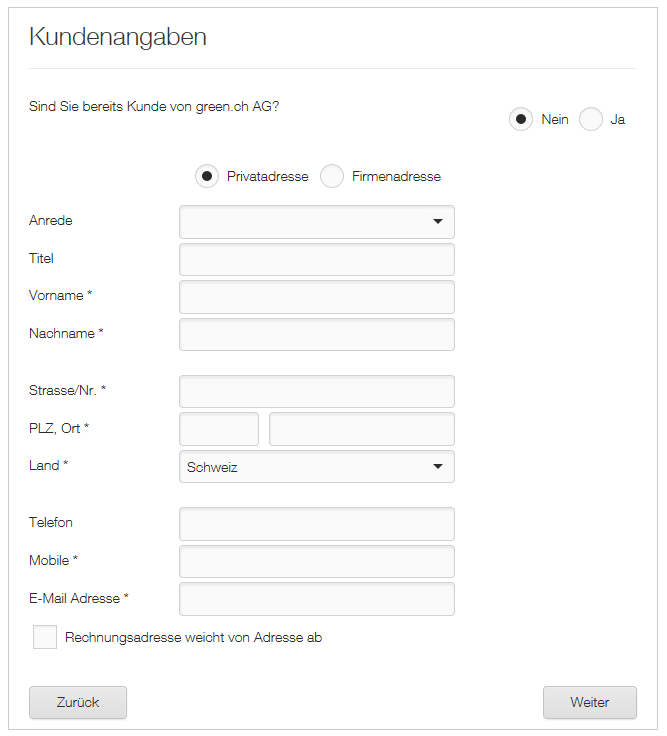This screenshot has height=736, width=667.
Task: Click the Anrede dropdown arrow icon
Action: 437,222
